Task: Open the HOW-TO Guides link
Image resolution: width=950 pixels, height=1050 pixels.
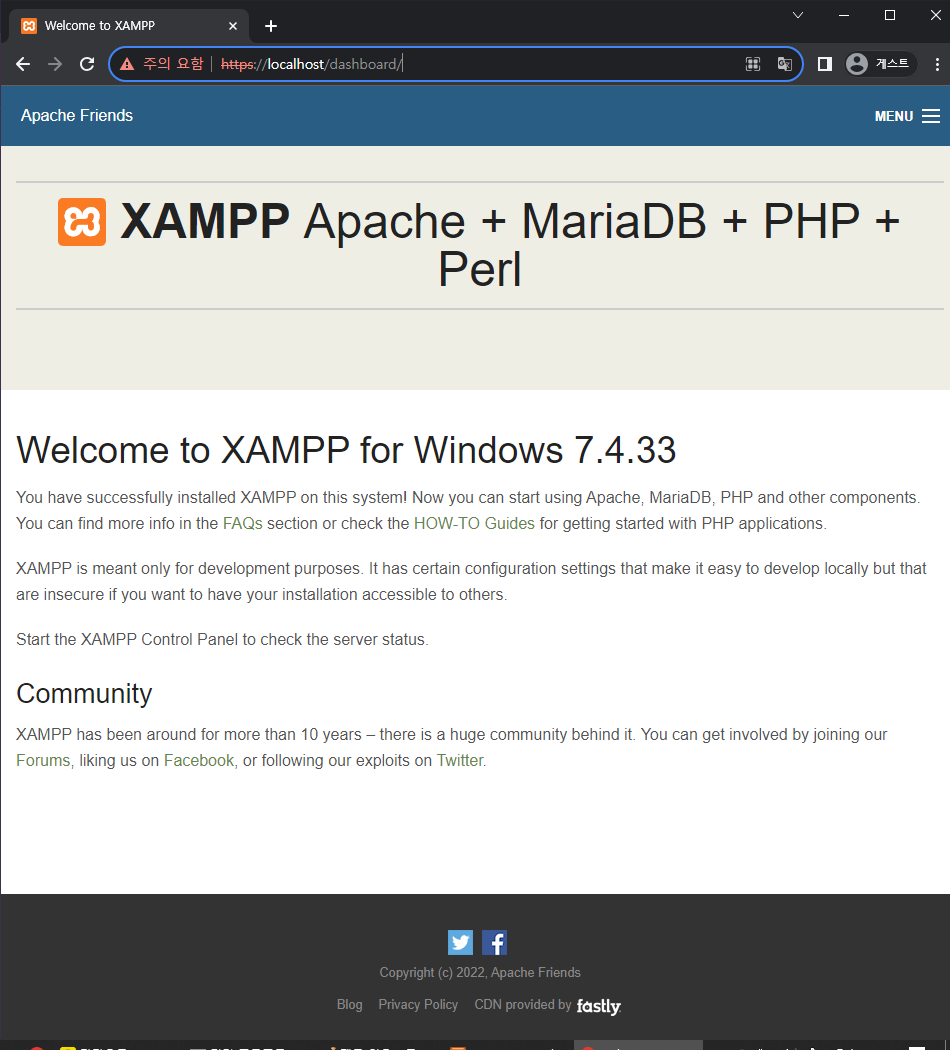Action: tap(474, 524)
